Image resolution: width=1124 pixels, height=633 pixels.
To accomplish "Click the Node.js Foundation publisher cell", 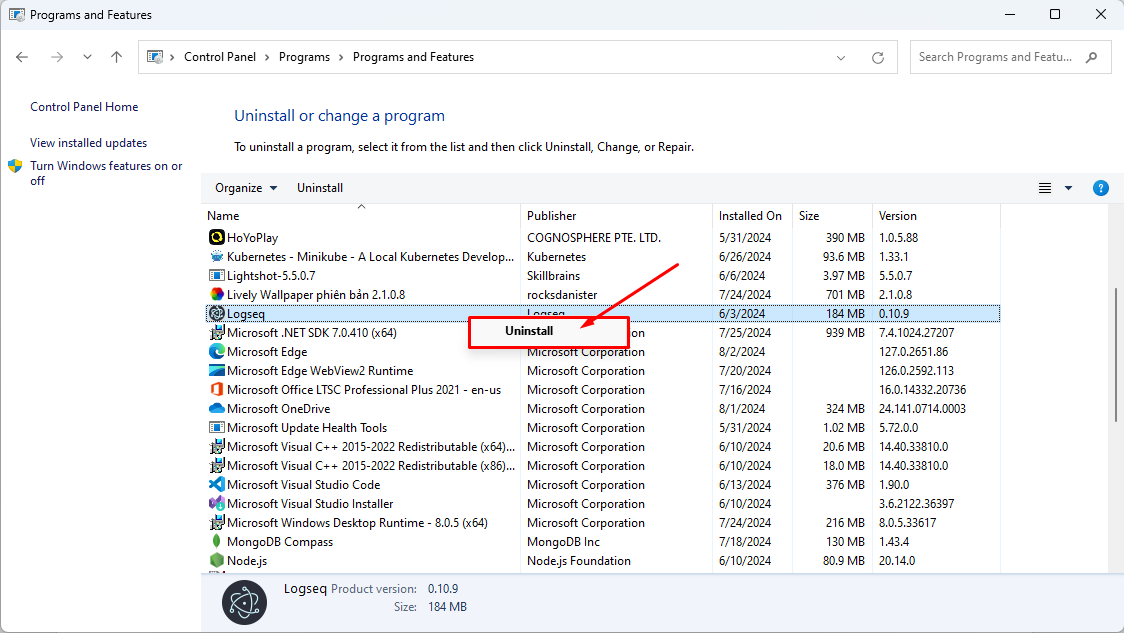I will (578, 561).
